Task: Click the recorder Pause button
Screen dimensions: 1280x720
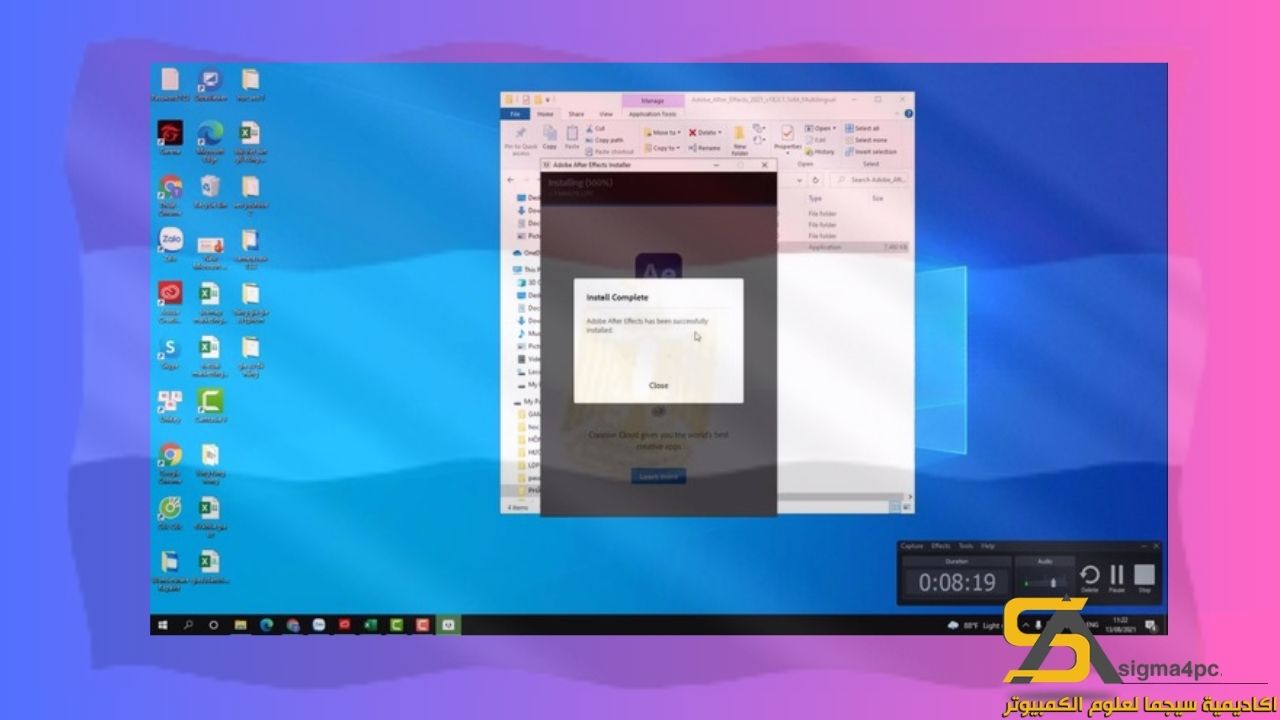Action: pos(1117,578)
